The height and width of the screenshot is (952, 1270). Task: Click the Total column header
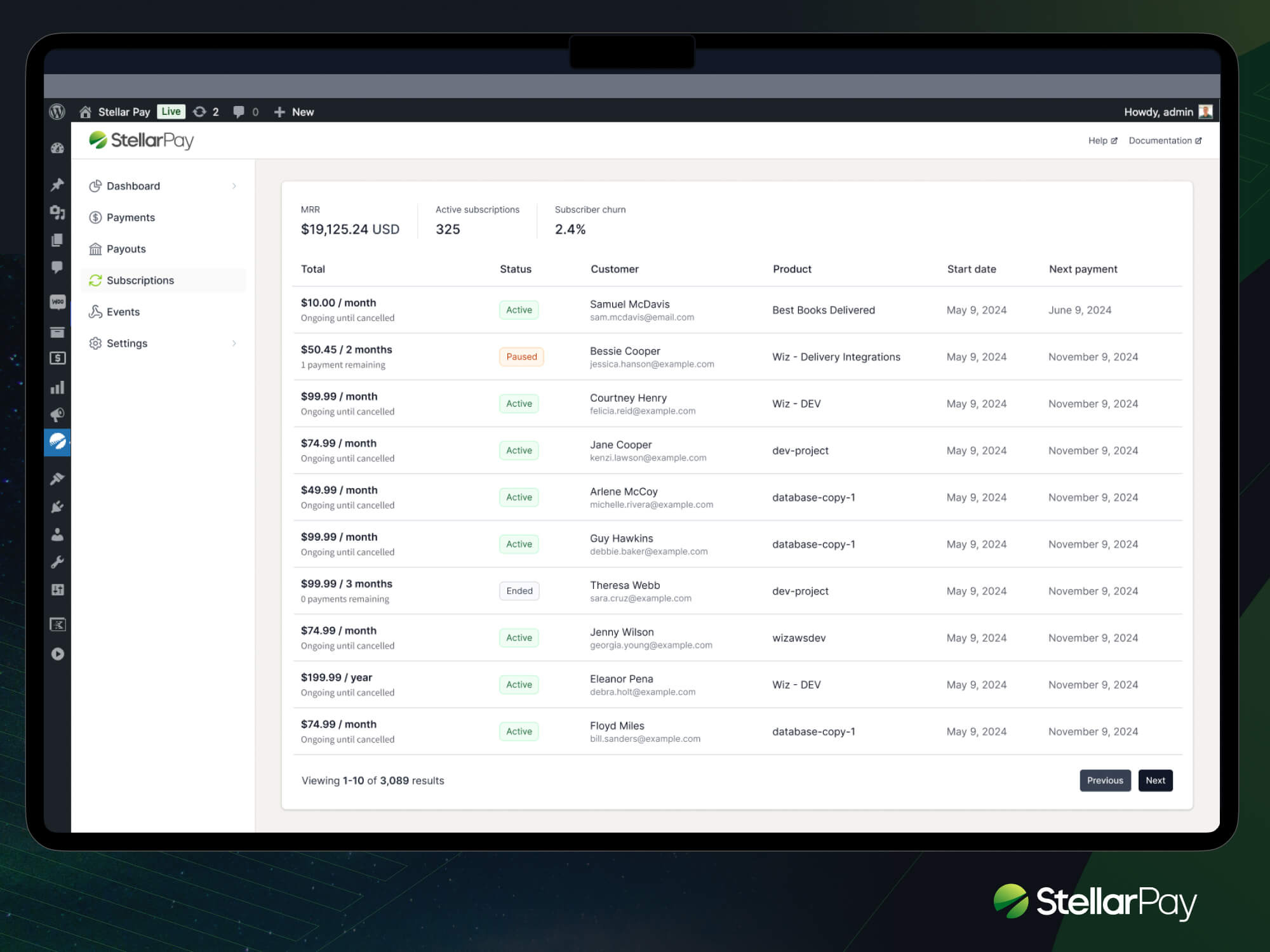[x=313, y=269]
